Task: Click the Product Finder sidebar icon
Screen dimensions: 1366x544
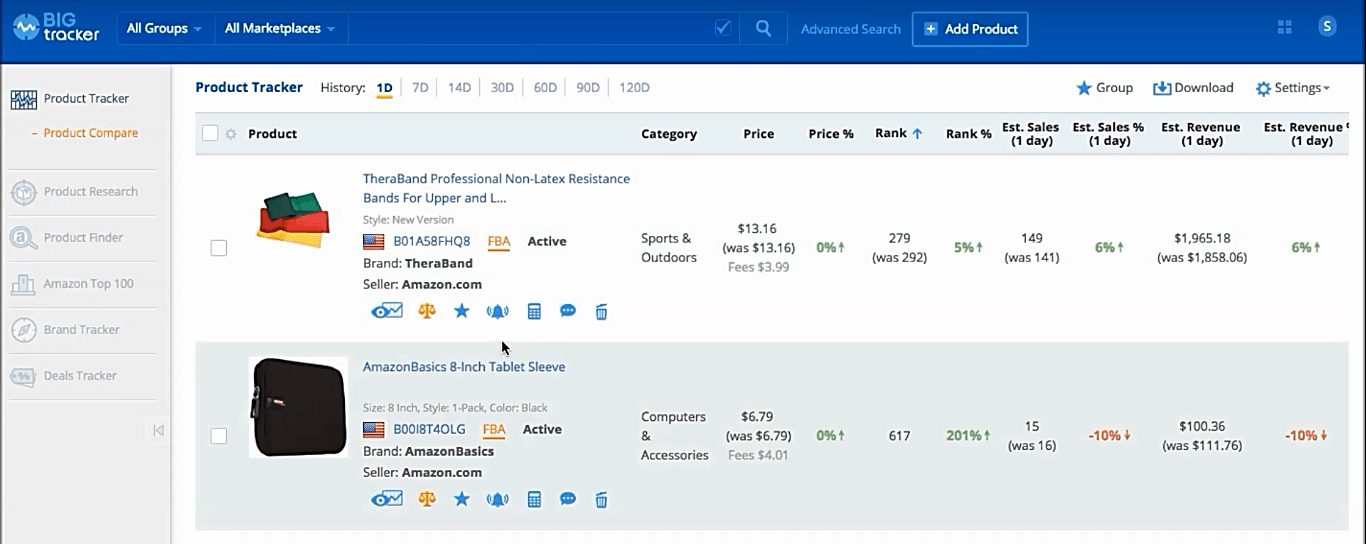Action: (x=24, y=238)
